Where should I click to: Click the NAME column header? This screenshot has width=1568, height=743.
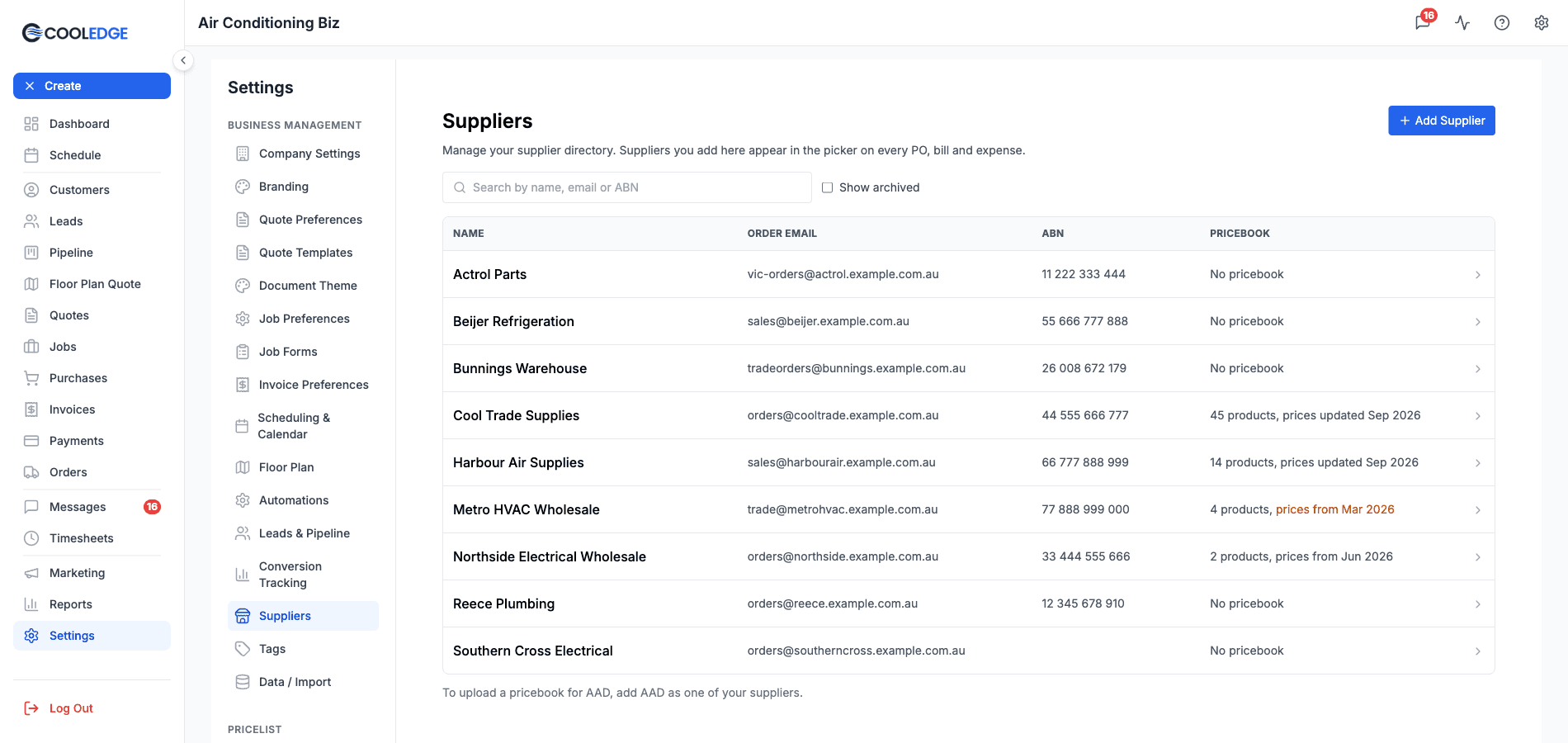point(468,234)
